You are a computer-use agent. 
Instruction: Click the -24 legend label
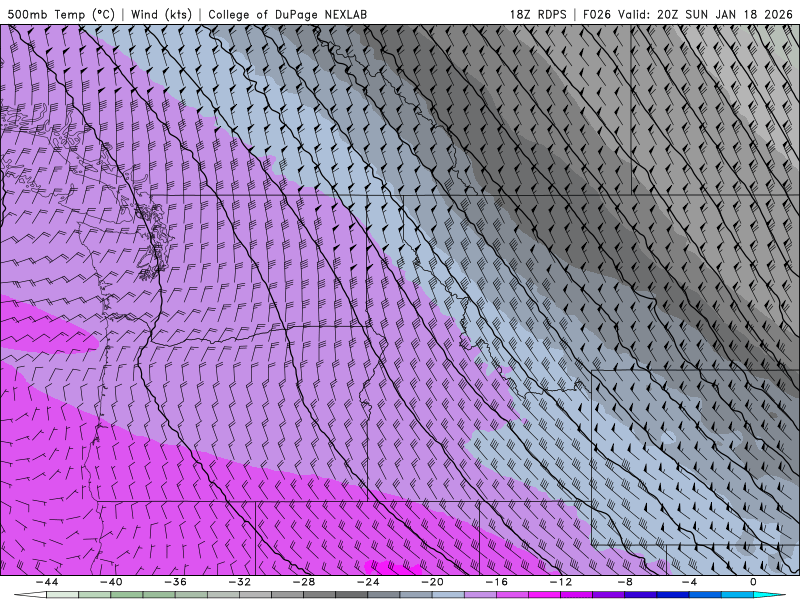368,582
